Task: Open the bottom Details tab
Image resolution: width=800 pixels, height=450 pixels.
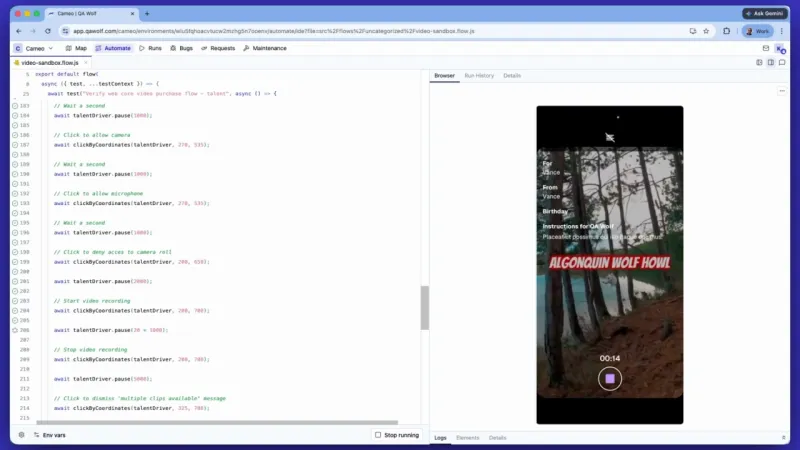Action: point(497,438)
